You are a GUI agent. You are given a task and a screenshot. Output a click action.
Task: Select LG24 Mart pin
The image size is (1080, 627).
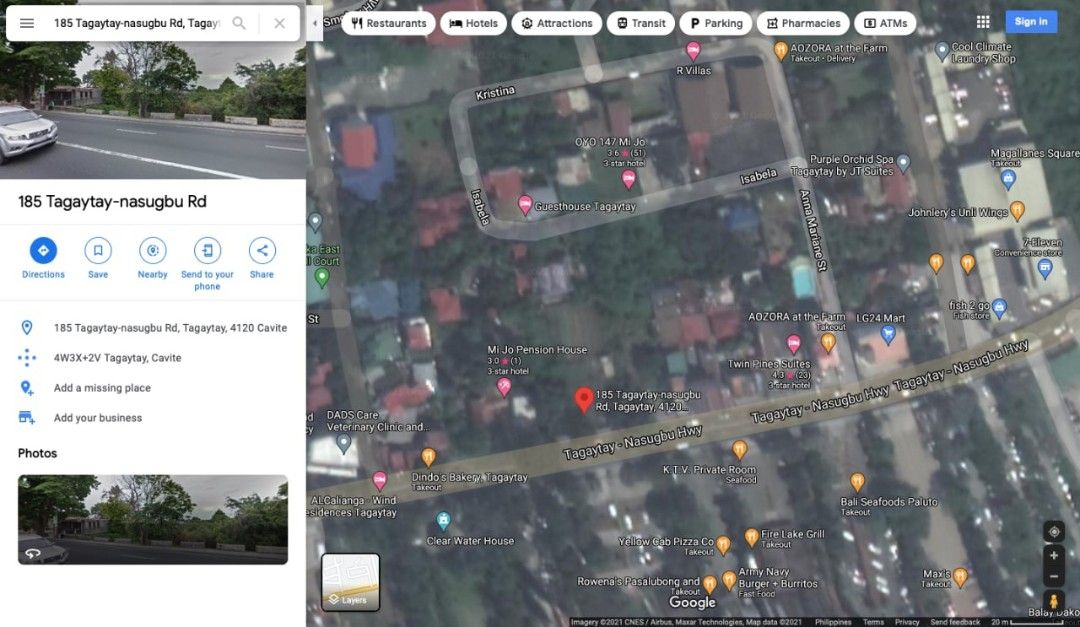coord(888,335)
